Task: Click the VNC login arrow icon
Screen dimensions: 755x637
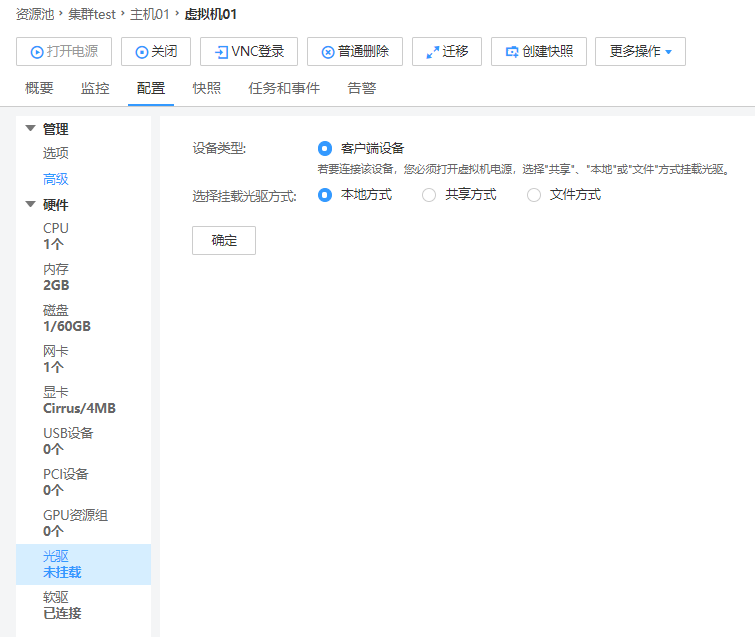Action: click(221, 52)
